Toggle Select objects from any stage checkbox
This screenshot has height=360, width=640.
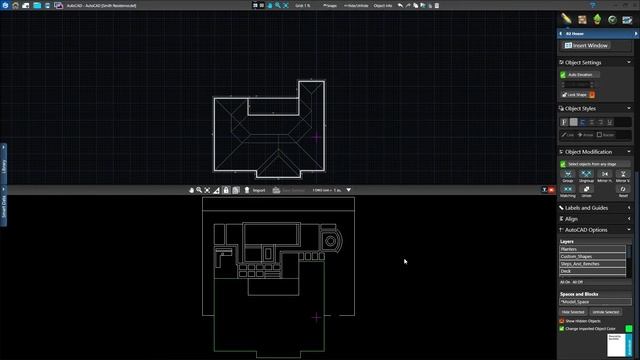563,164
